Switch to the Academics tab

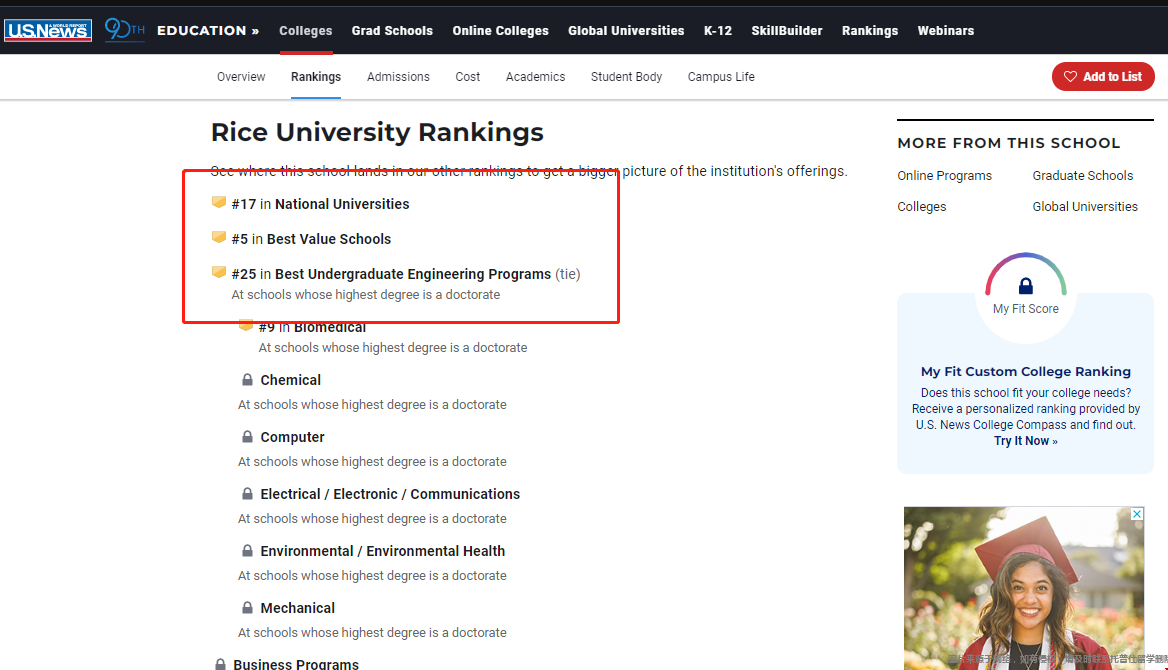536,77
